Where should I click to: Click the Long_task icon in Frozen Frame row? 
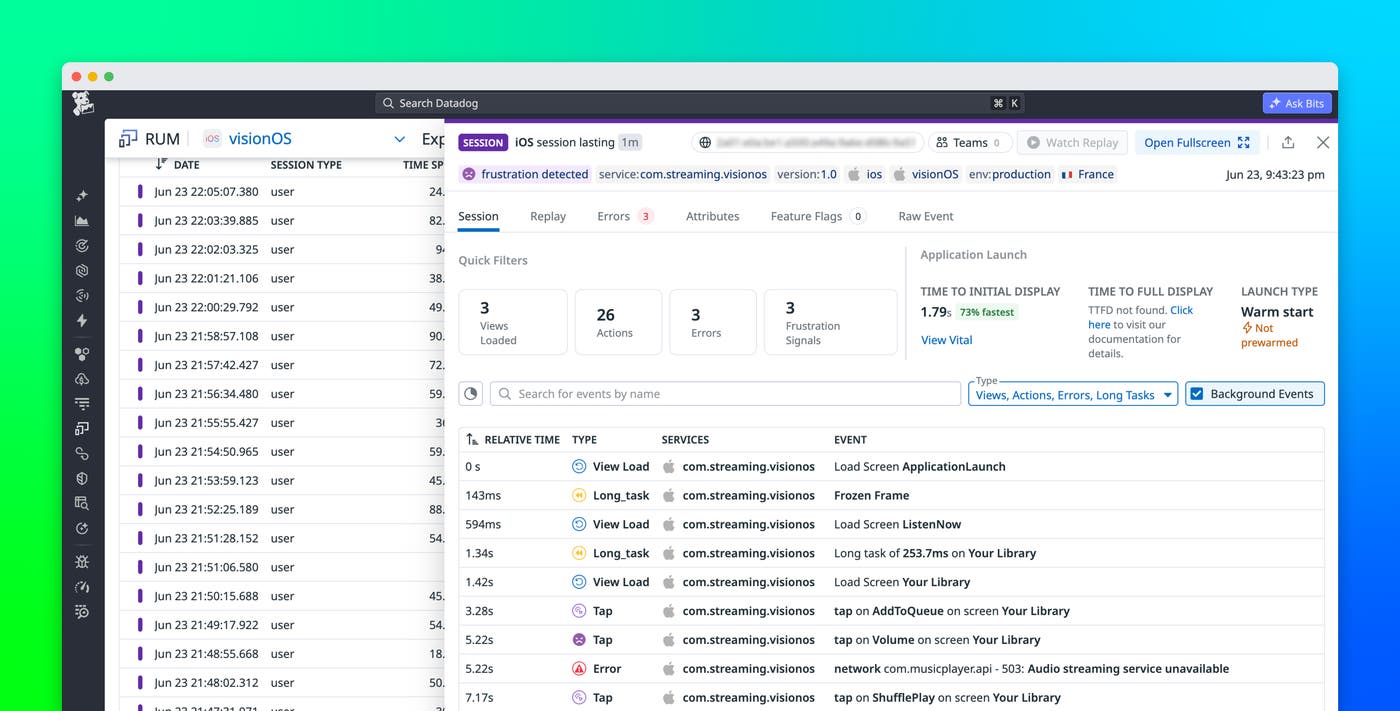(579, 496)
